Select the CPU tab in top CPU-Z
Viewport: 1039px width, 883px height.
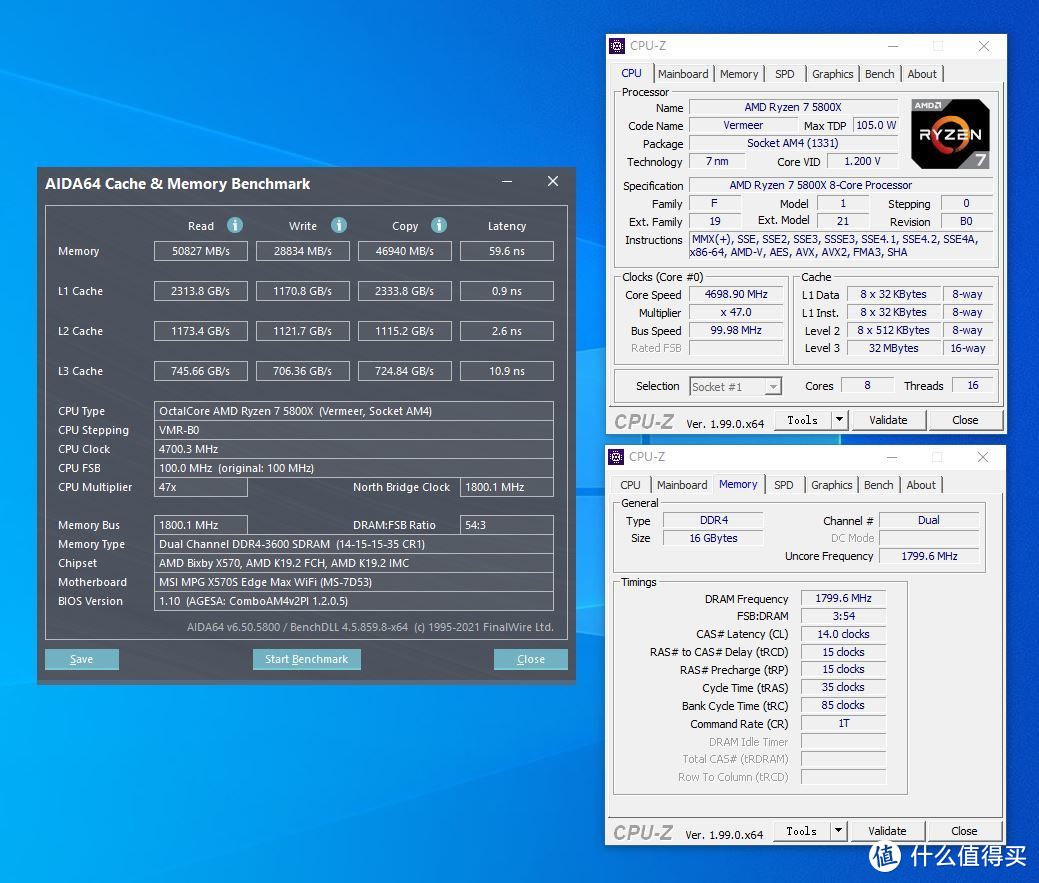(631, 73)
